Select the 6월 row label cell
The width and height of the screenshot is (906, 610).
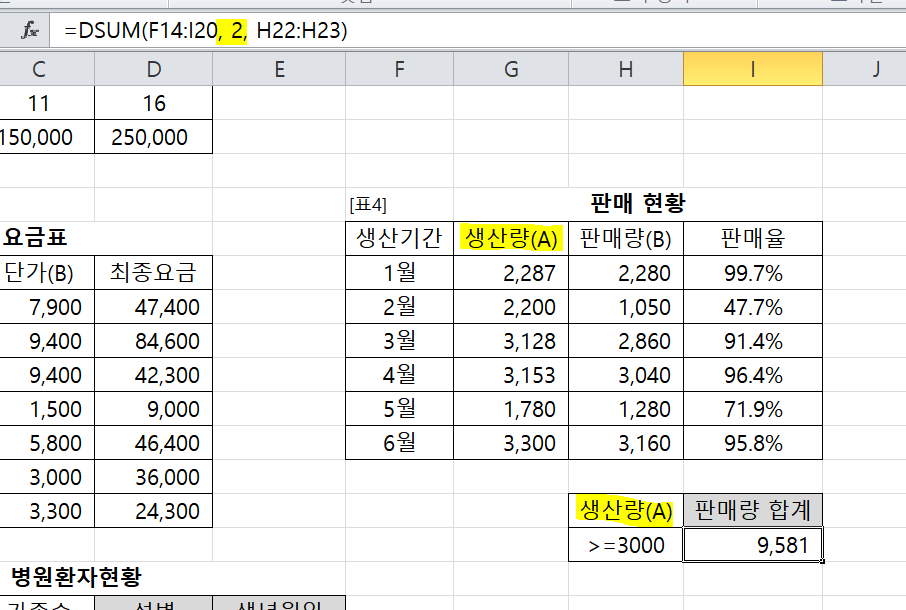[399, 442]
